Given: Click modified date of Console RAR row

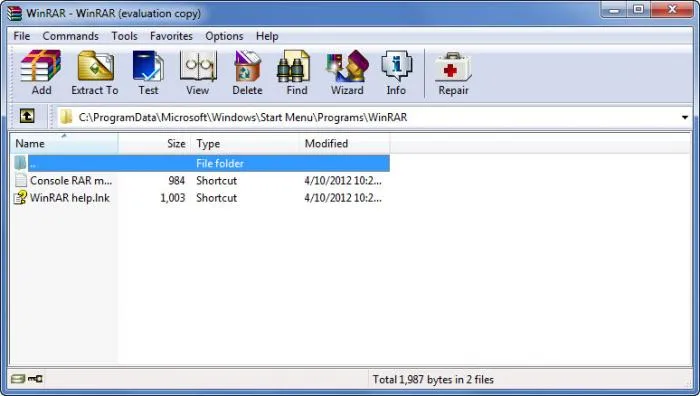Looking at the screenshot, I should (343, 180).
